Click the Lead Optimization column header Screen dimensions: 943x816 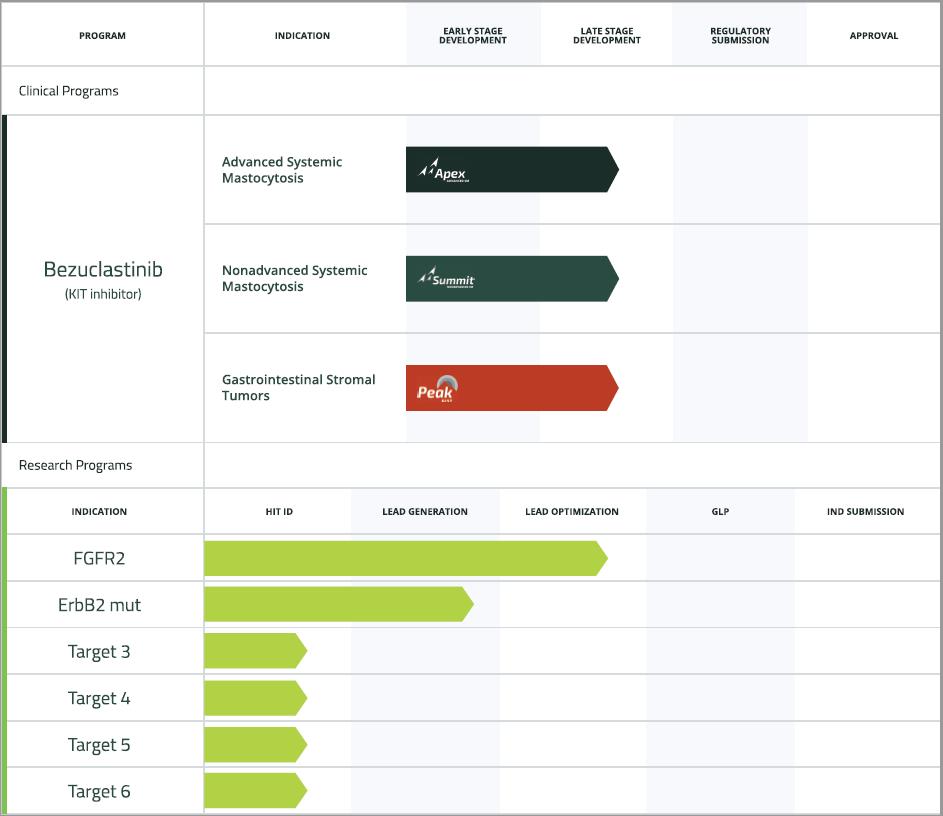click(x=572, y=512)
